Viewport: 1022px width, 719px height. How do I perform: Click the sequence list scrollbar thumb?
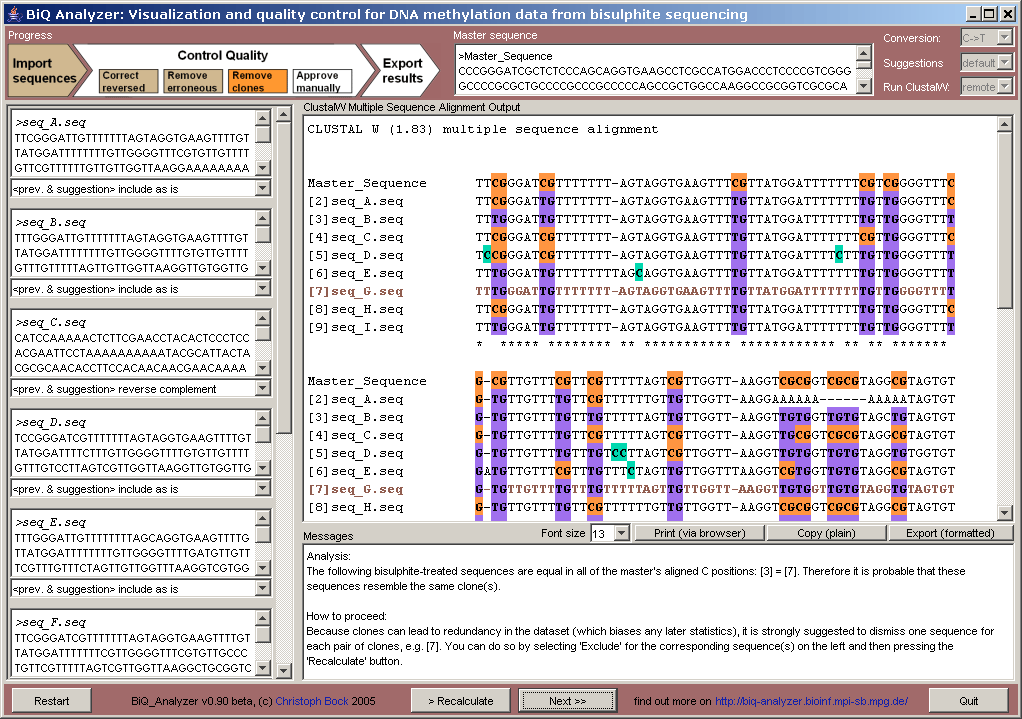[x=284, y=278]
